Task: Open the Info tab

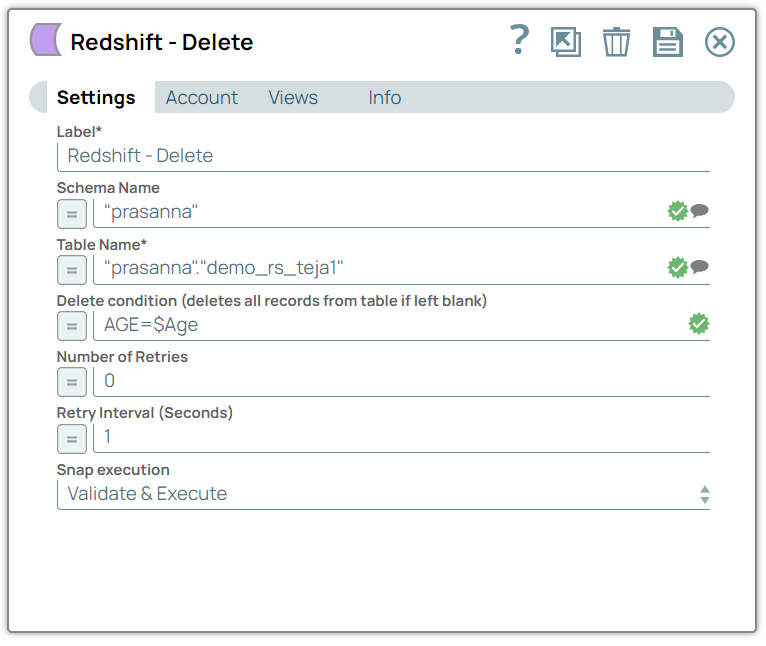Action: pyautogui.click(x=385, y=98)
